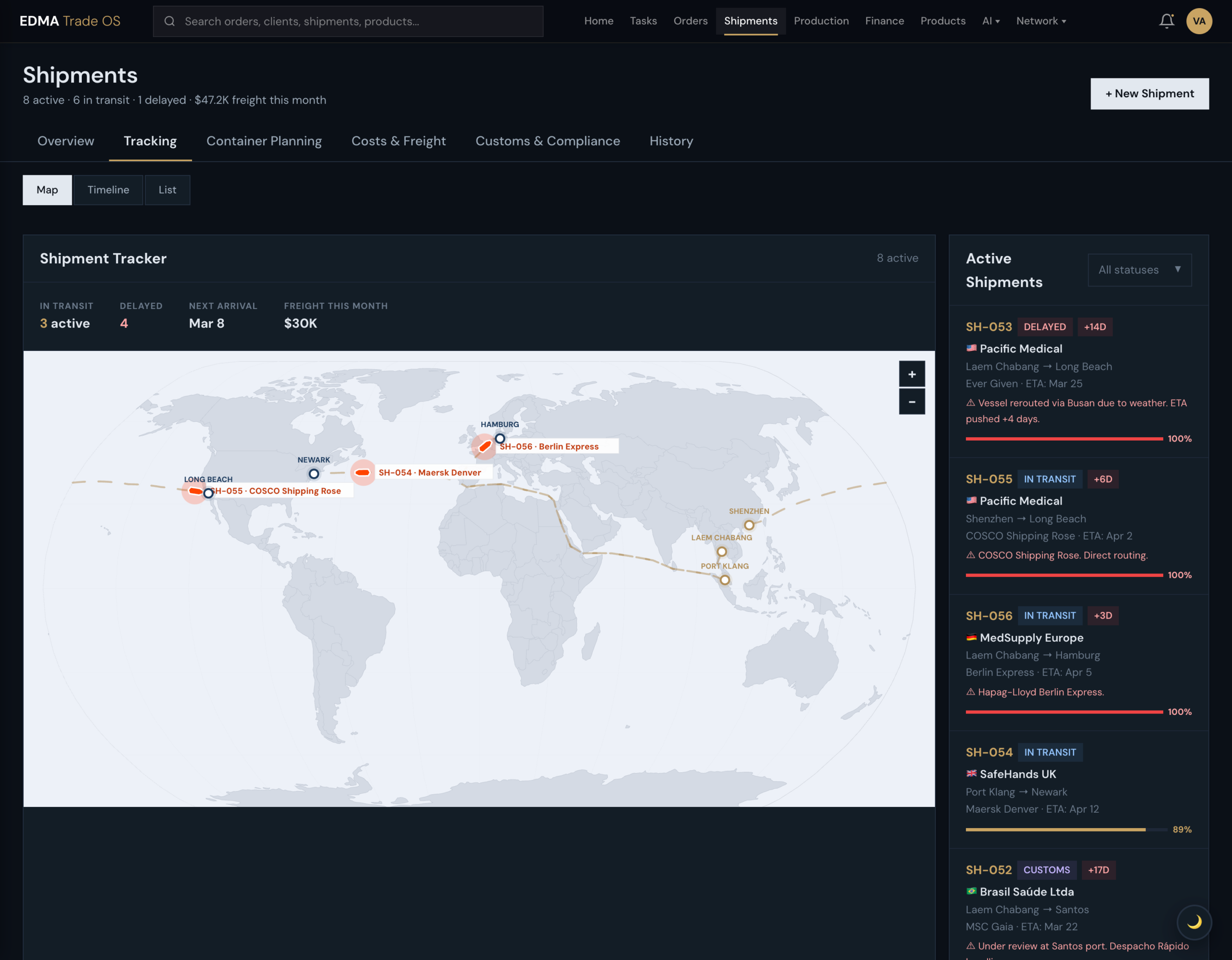Open shipment SH-053

pos(1078,381)
